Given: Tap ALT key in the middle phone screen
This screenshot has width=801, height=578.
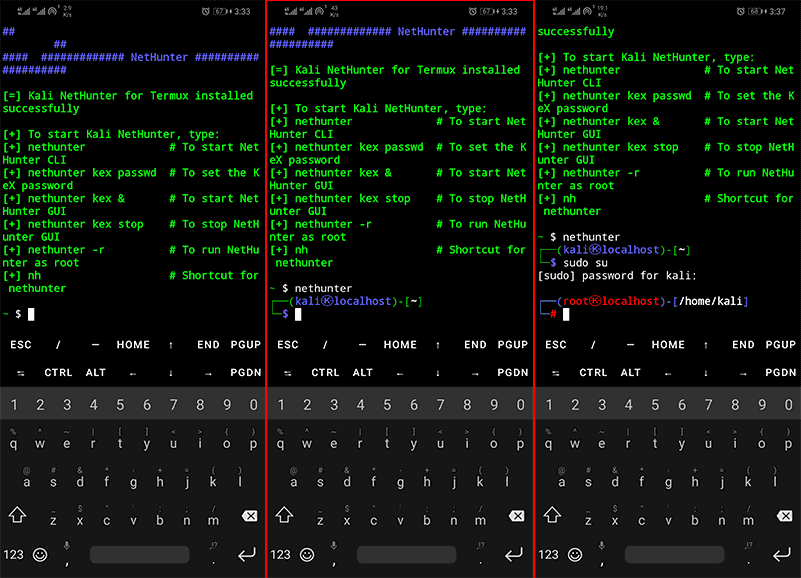Looking at the screenshot, I should [363, 373].
